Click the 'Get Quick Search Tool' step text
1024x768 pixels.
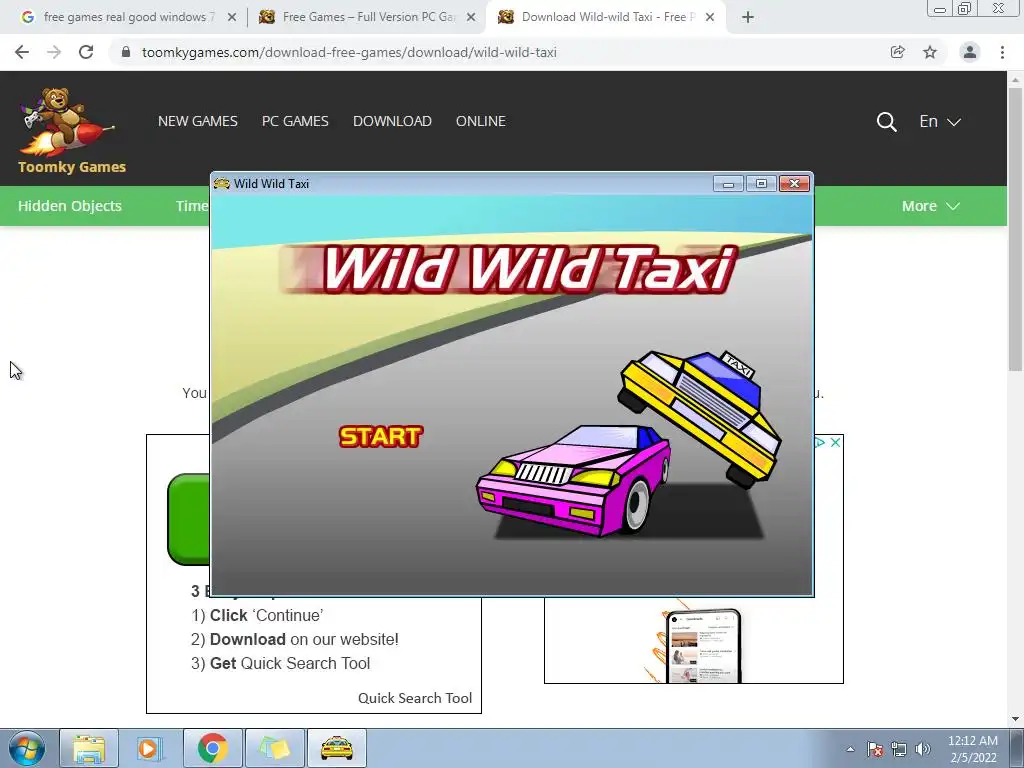(x=280, y=664)
